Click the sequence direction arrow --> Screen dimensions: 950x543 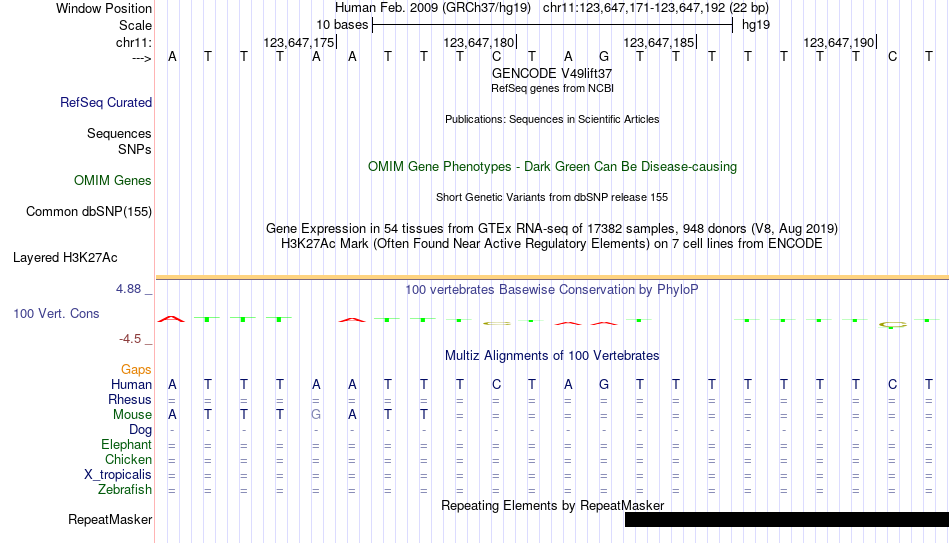coord(142,58)
